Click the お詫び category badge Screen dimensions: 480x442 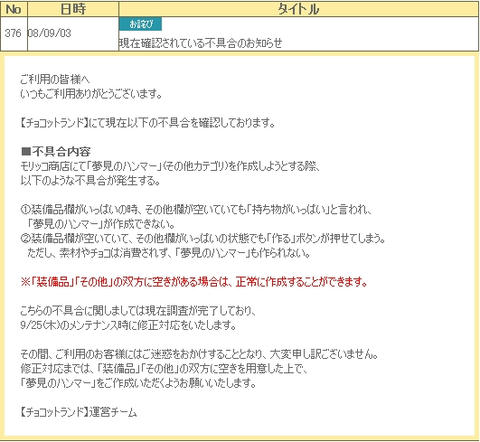pos(140,24)
